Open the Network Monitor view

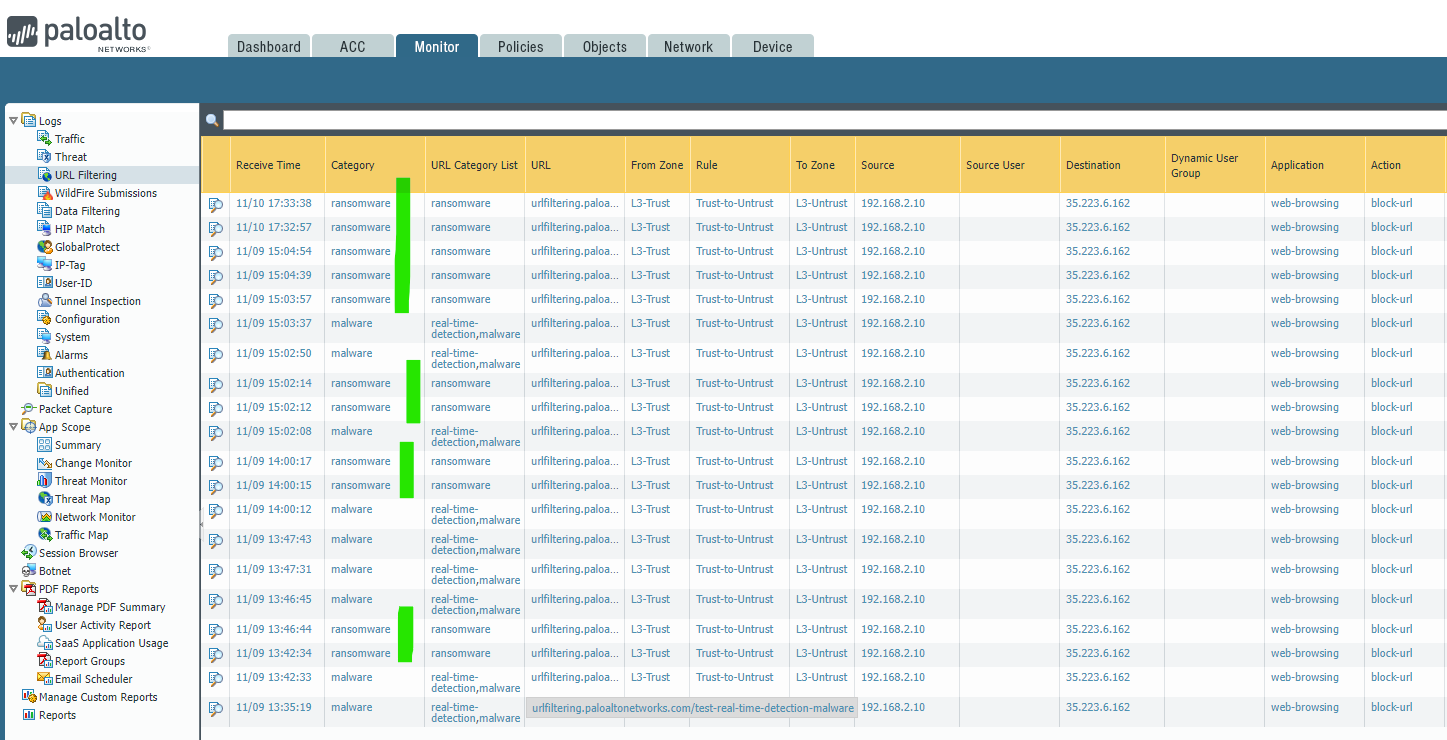pos(93,516)
